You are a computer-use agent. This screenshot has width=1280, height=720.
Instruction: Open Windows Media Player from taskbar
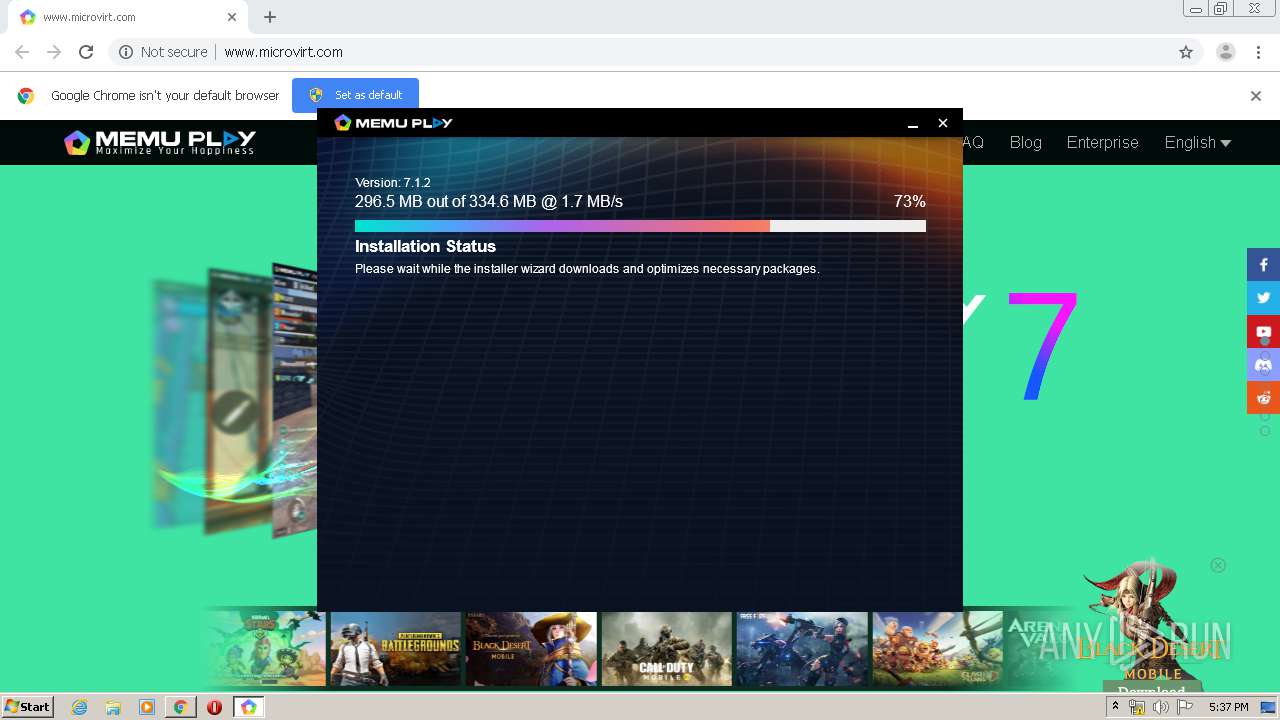tap(147, 707)
